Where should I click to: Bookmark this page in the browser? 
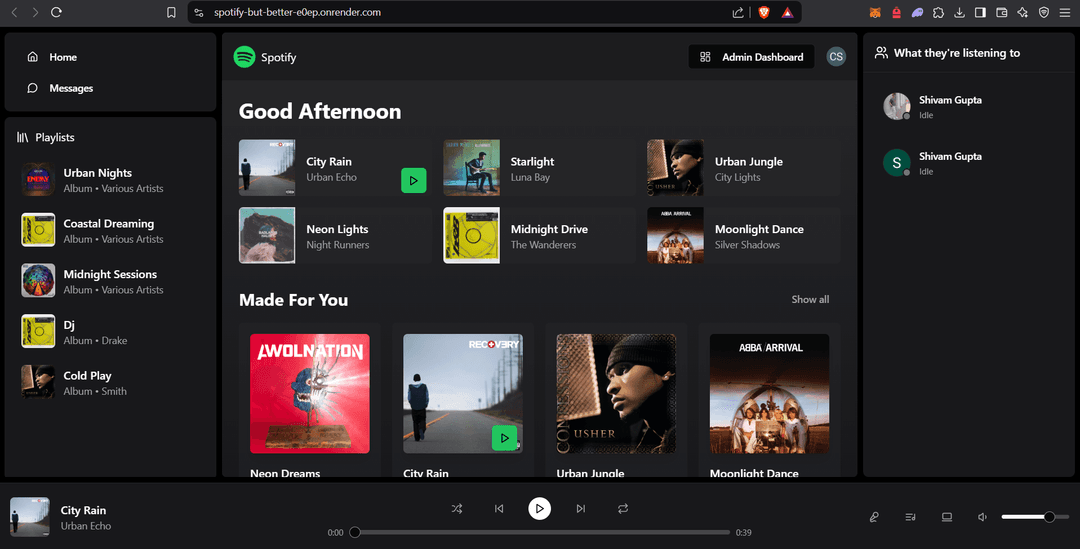(x=171, y=12)
